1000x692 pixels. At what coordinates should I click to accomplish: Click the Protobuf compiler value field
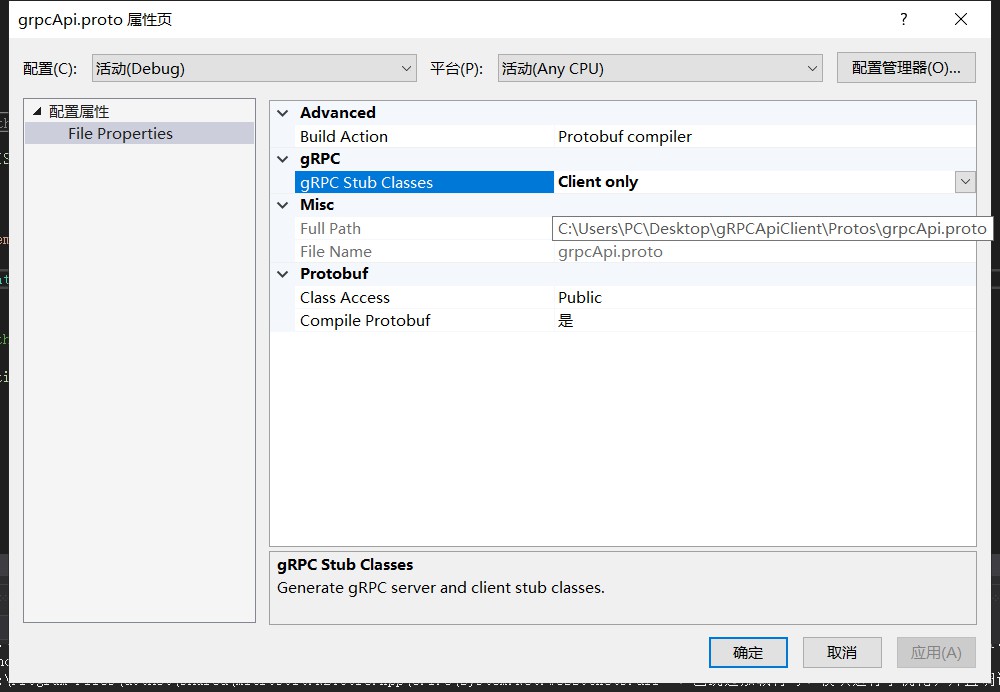[625, 137]
